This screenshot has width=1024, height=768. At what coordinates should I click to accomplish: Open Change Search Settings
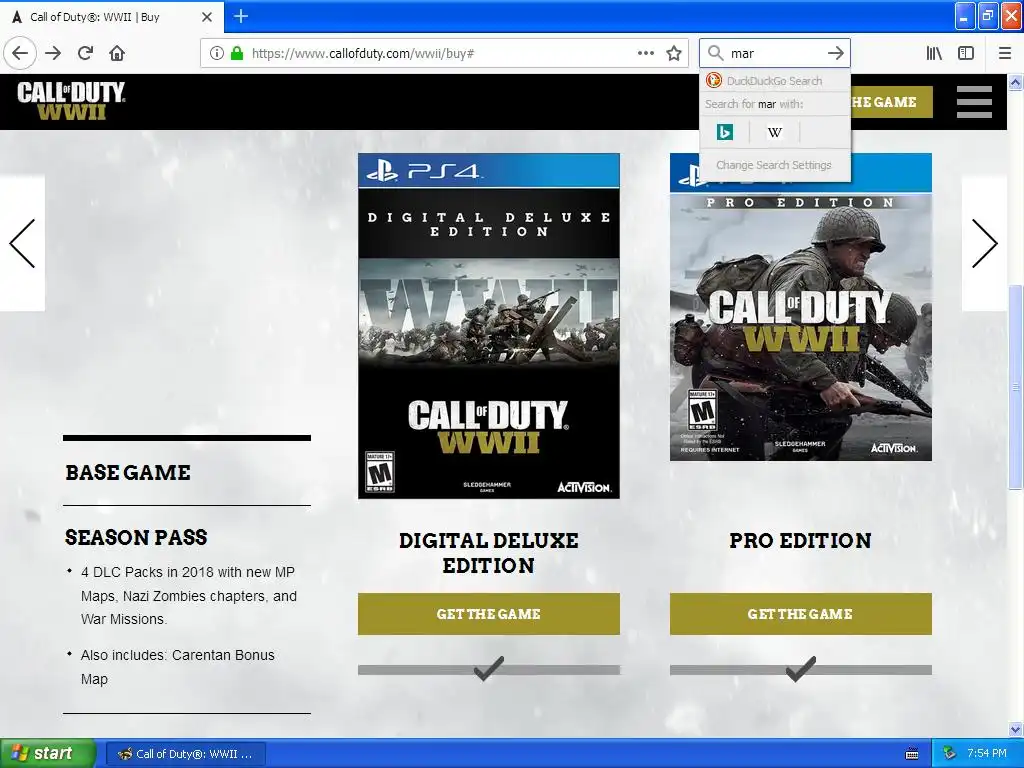pos(775,165)
